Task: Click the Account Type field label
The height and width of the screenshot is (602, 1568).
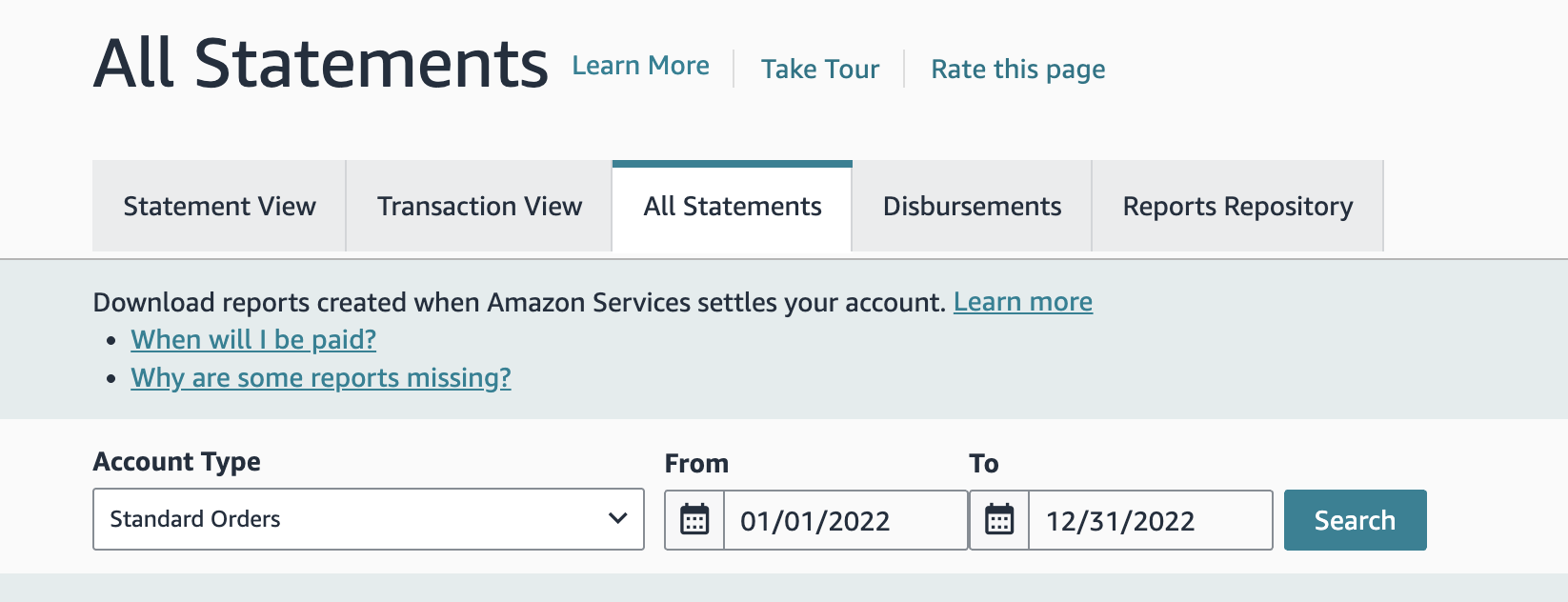Action: pos(177,462)
